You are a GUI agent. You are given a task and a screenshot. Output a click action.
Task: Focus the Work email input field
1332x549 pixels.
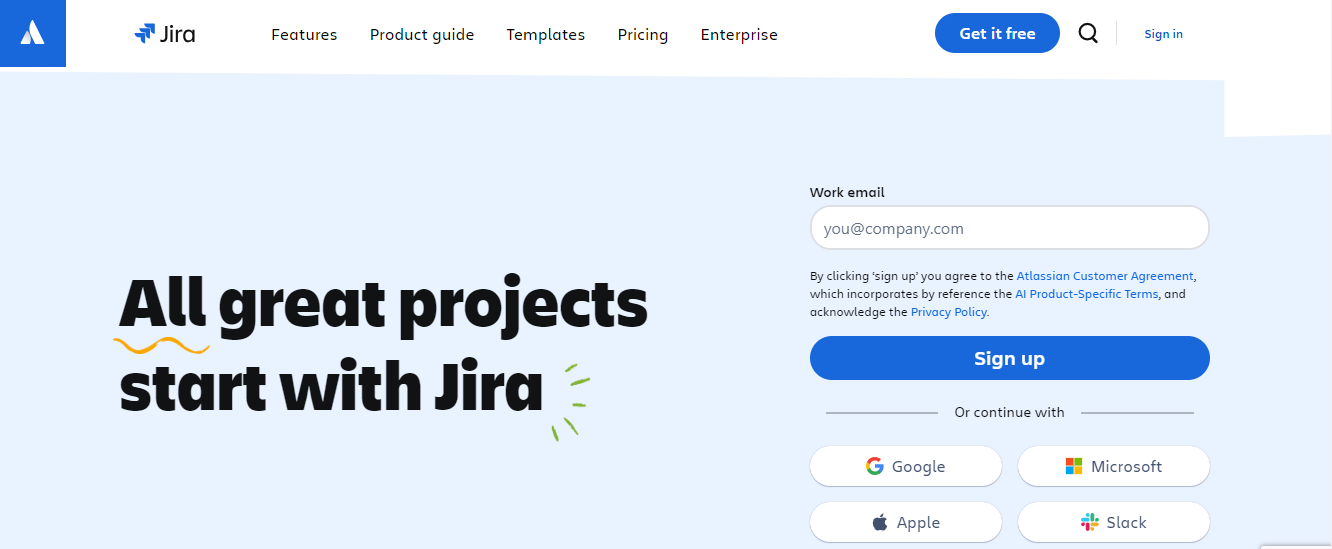tap(1009, 228)
